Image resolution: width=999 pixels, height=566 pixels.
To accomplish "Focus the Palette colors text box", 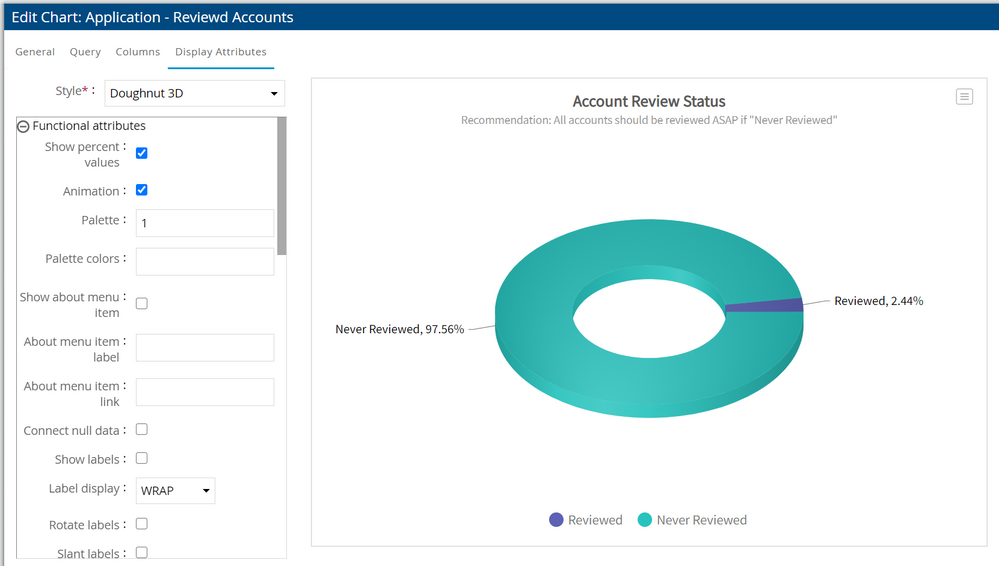I will pos(204,261).
